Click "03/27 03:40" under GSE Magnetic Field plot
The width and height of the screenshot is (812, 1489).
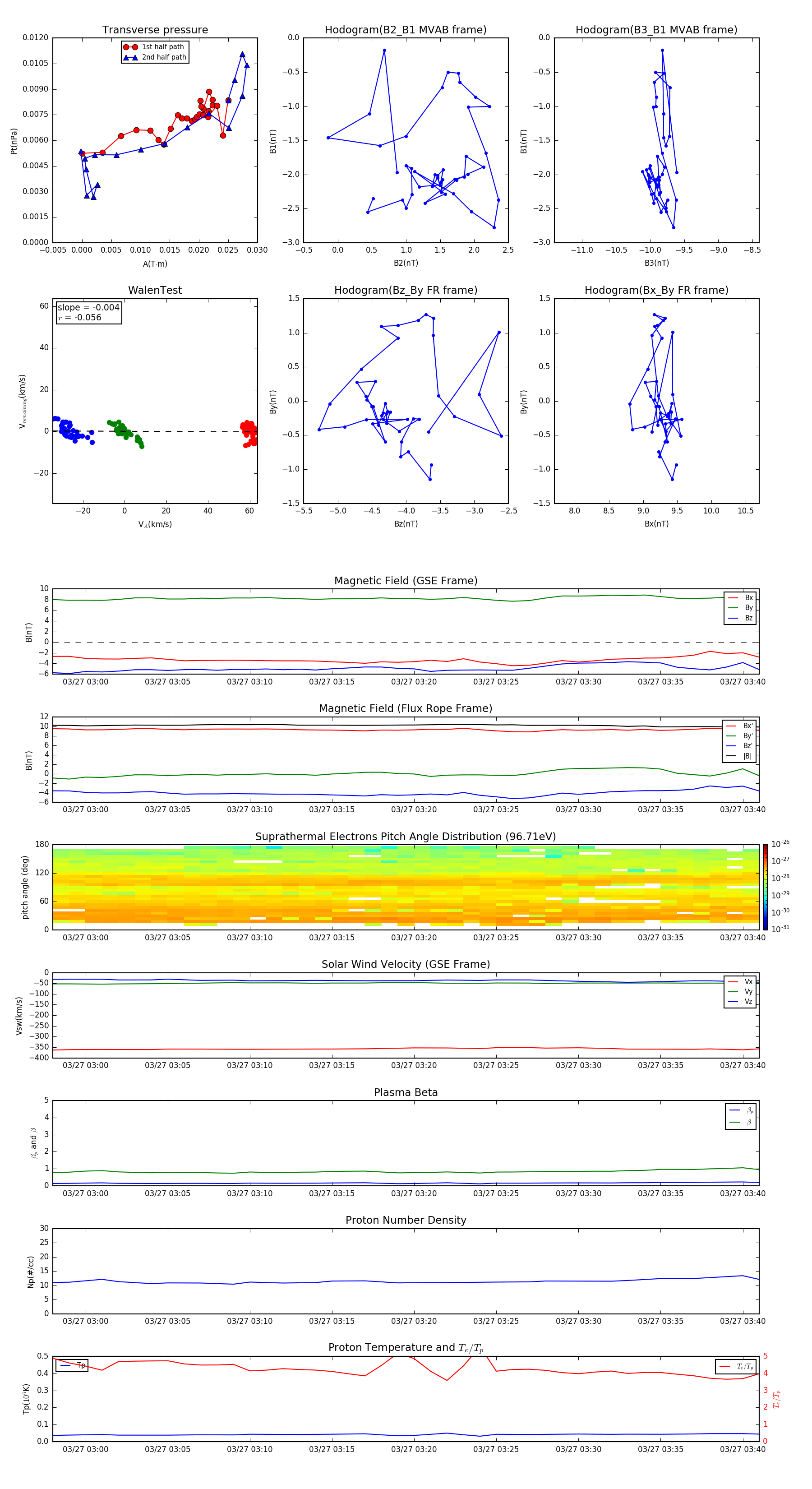742,682
